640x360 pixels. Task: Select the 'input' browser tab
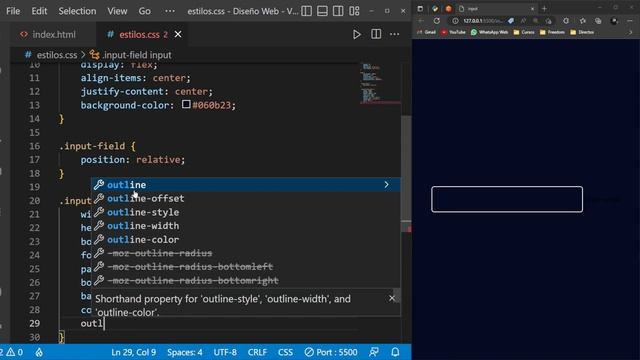(x=496, y=9)
